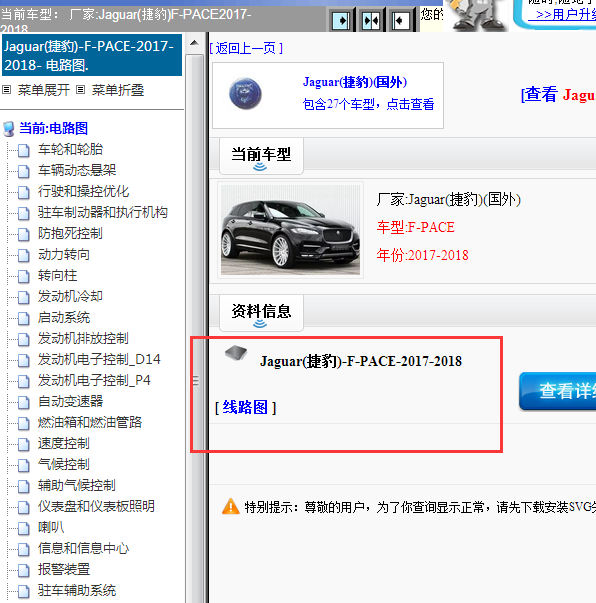Open 报警装置 entry
Viewport: 596px width, 603px height.
click(x=64, y=570)
